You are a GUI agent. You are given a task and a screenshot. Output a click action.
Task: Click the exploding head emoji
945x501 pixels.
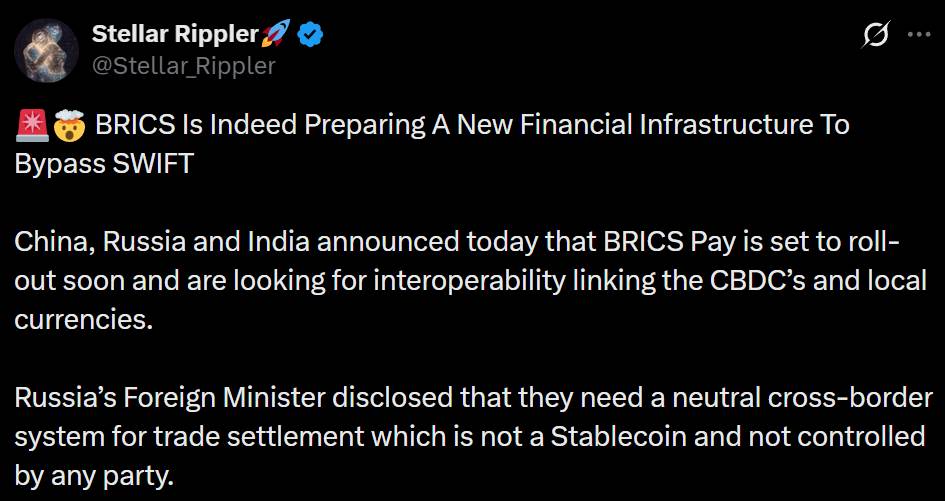click(70, 125)
